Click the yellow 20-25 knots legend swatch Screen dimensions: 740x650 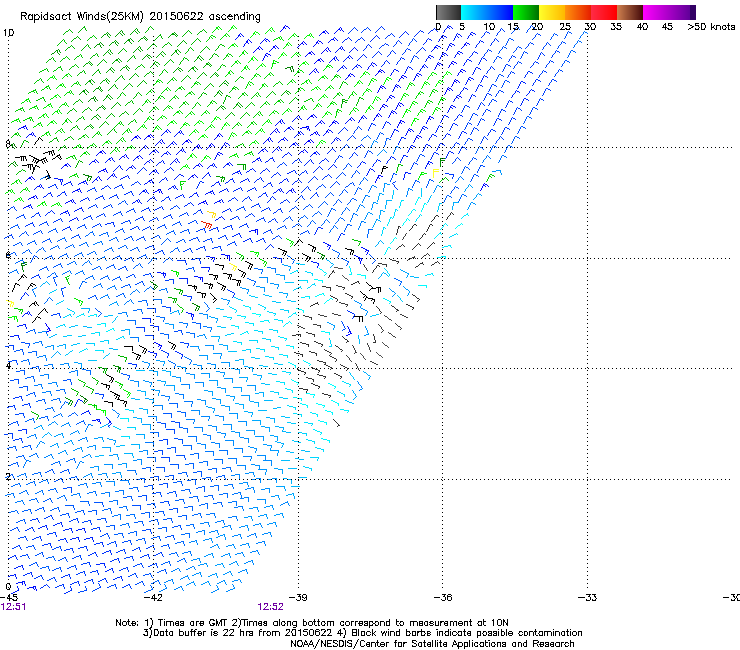point(552,12)
